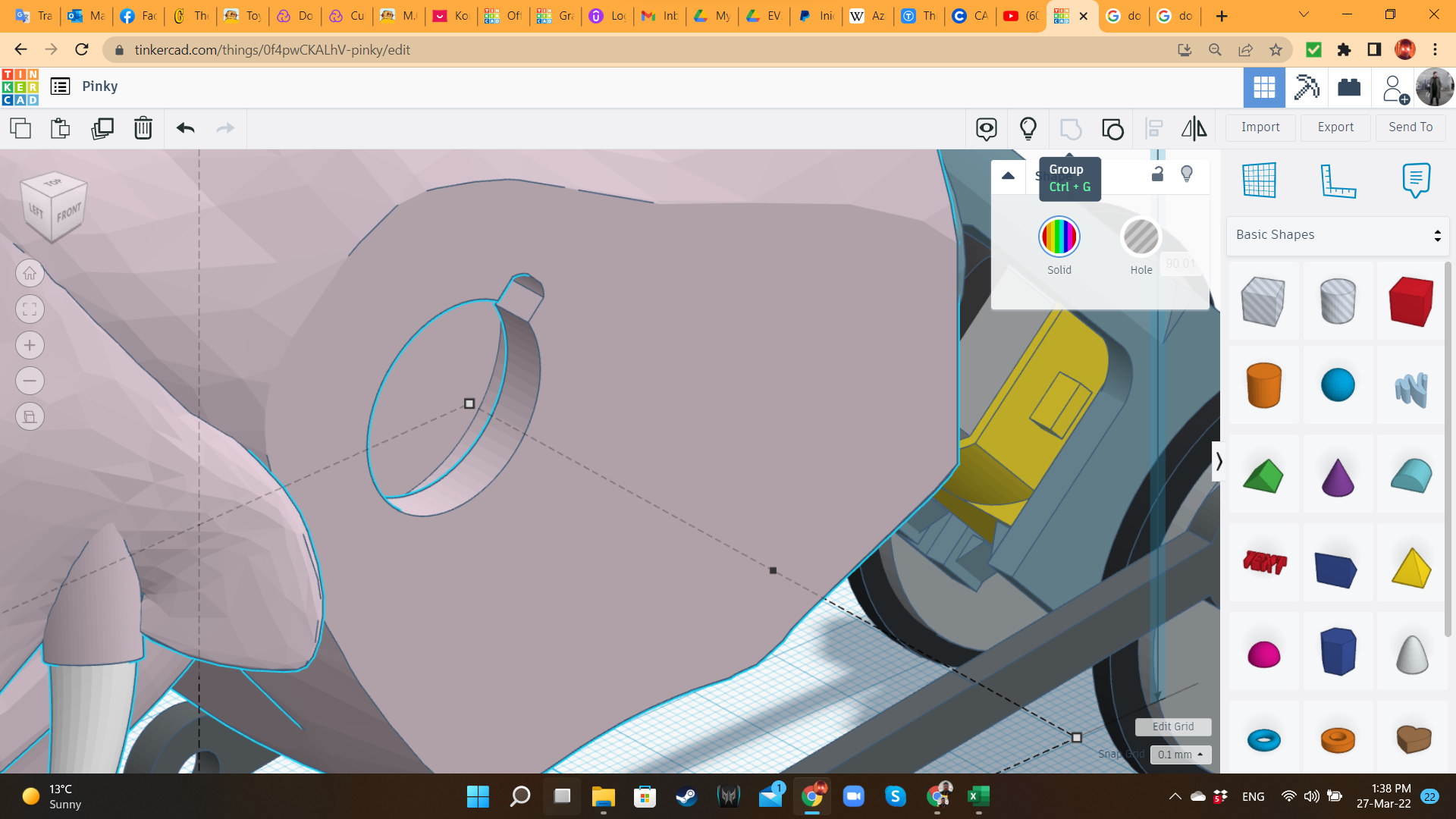This screenshot has width=1456, height=819.
Task: Click the Ungroup icon
Action: 1112,129
